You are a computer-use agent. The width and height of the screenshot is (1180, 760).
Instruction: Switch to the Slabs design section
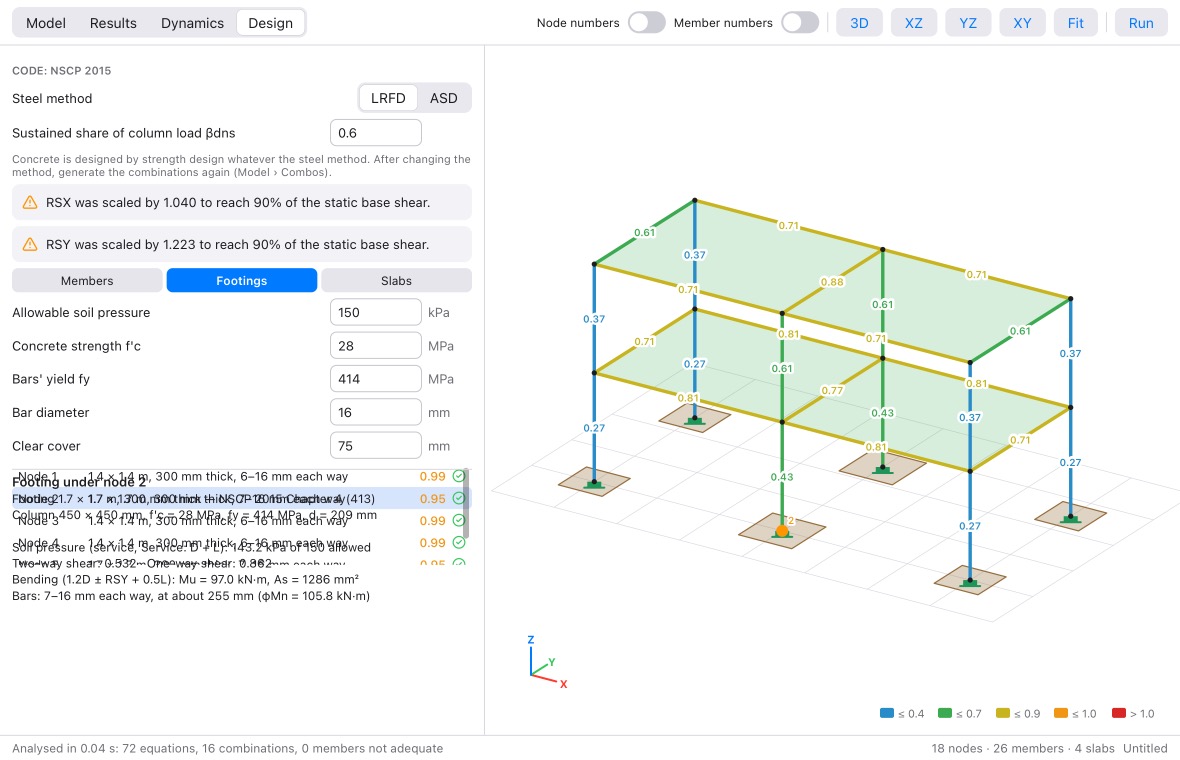397,281
